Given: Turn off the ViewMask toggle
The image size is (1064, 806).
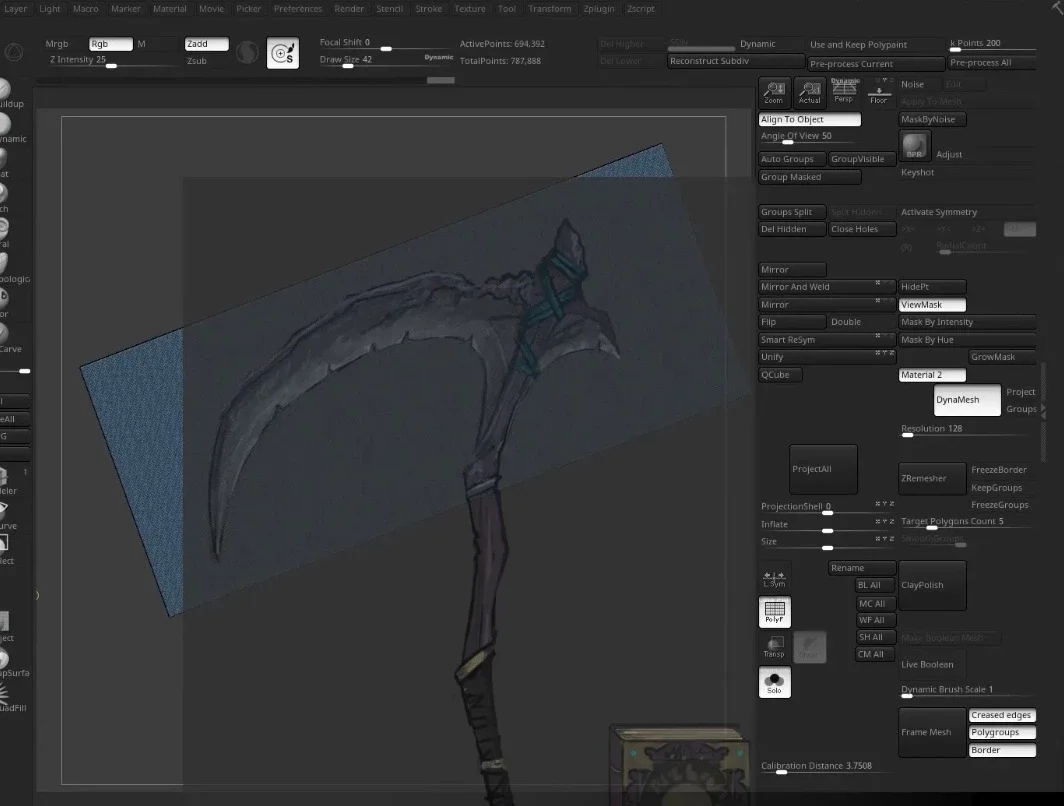Looking at the screenshot, I should (932, 305).
